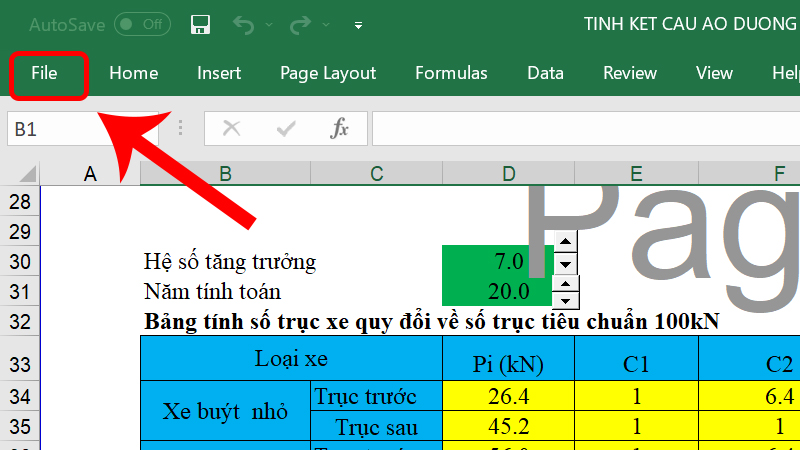Increase Hệ số tăng trưởng spinner value
Image resolution: width=800 pixels, height=450 pixels.
567,242
